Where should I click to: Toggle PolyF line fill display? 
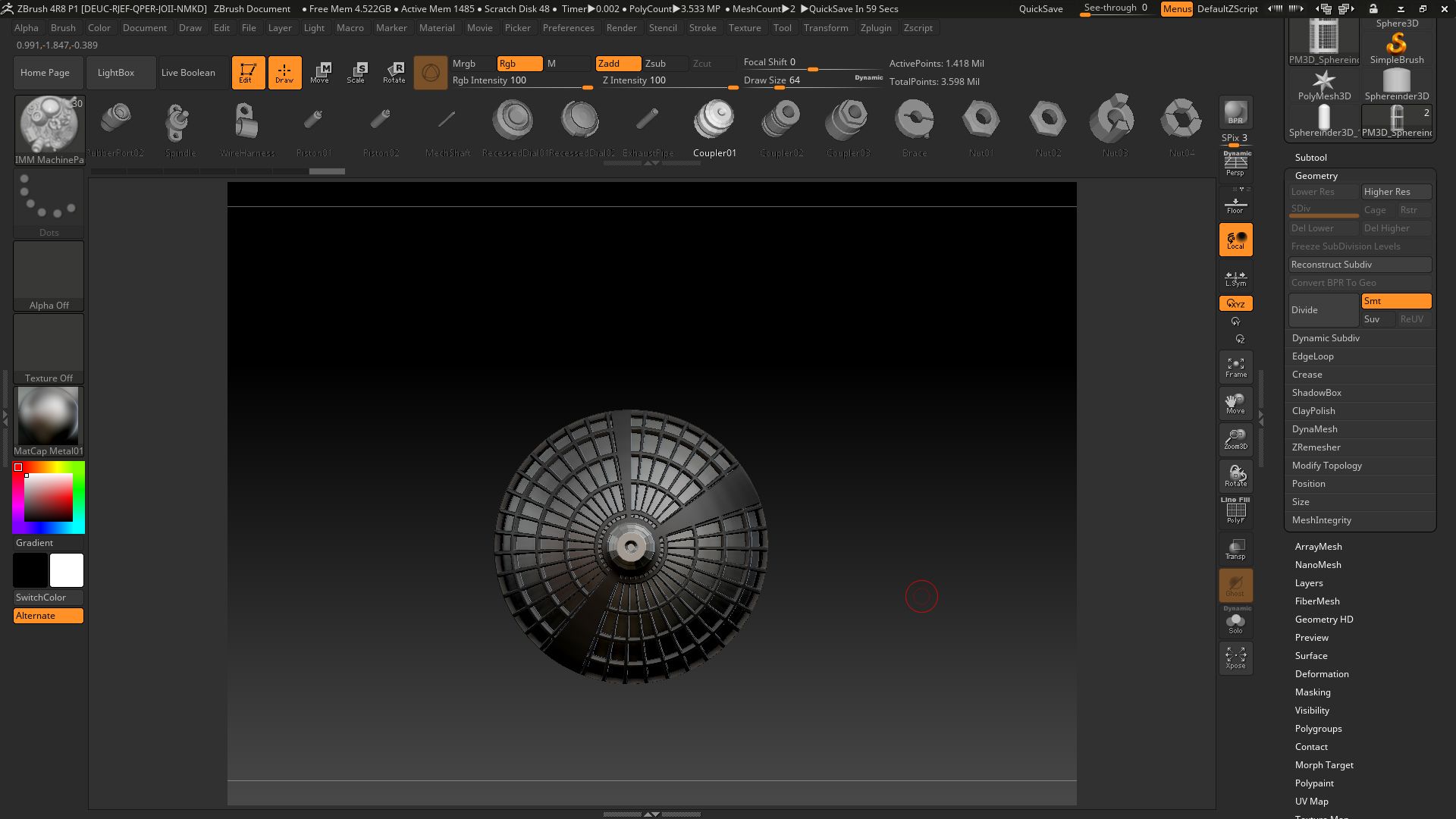point(1235,511)
